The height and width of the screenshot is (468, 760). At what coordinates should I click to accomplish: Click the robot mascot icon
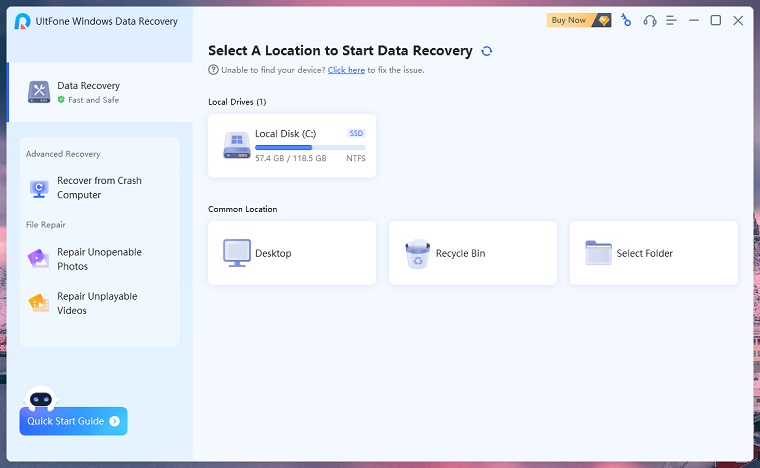click(x=41, y=398)
